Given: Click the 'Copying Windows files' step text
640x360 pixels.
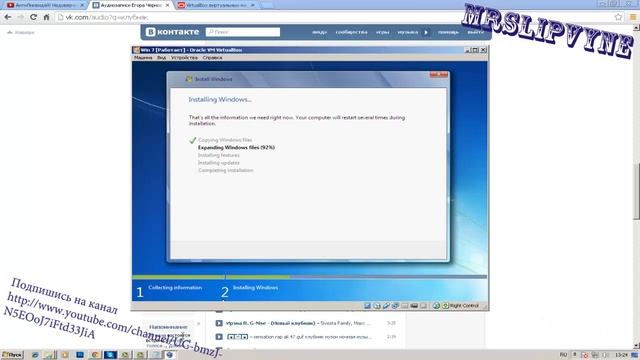Looking at the screenshot, I should point(225,140).
